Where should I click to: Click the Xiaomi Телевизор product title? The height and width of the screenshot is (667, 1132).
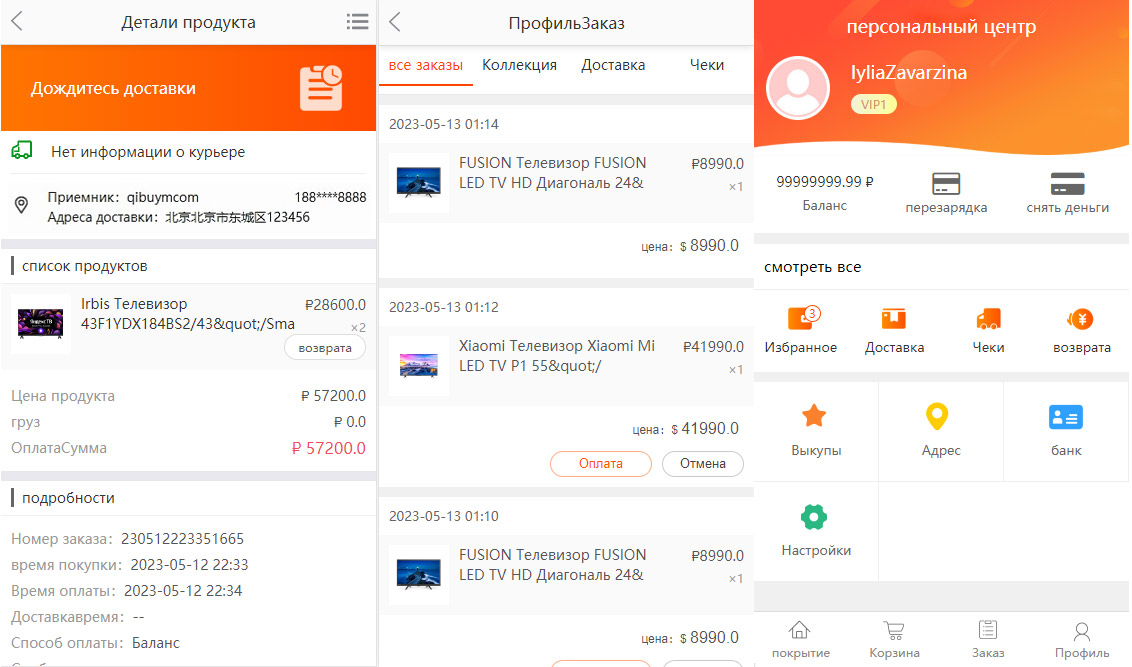click(557, 356)
